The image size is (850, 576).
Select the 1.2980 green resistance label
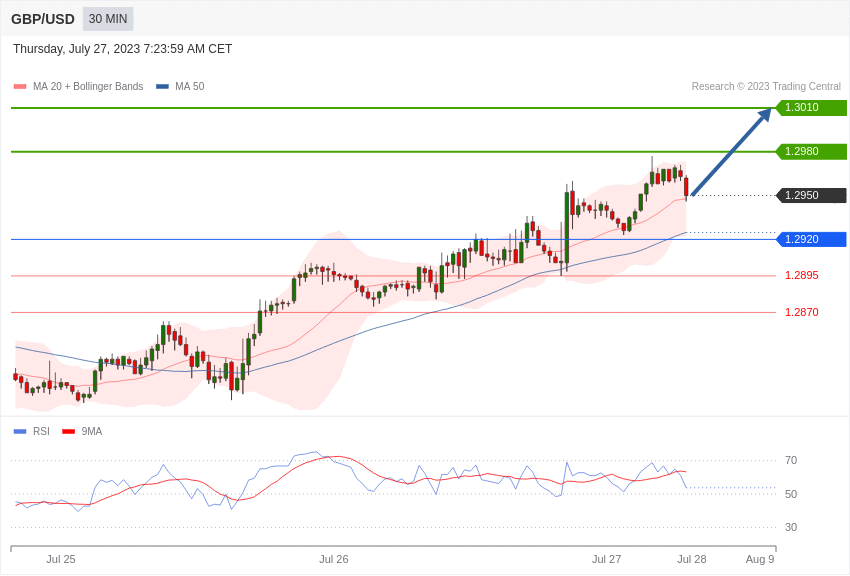pyautogui.click(x=812, y=151)
